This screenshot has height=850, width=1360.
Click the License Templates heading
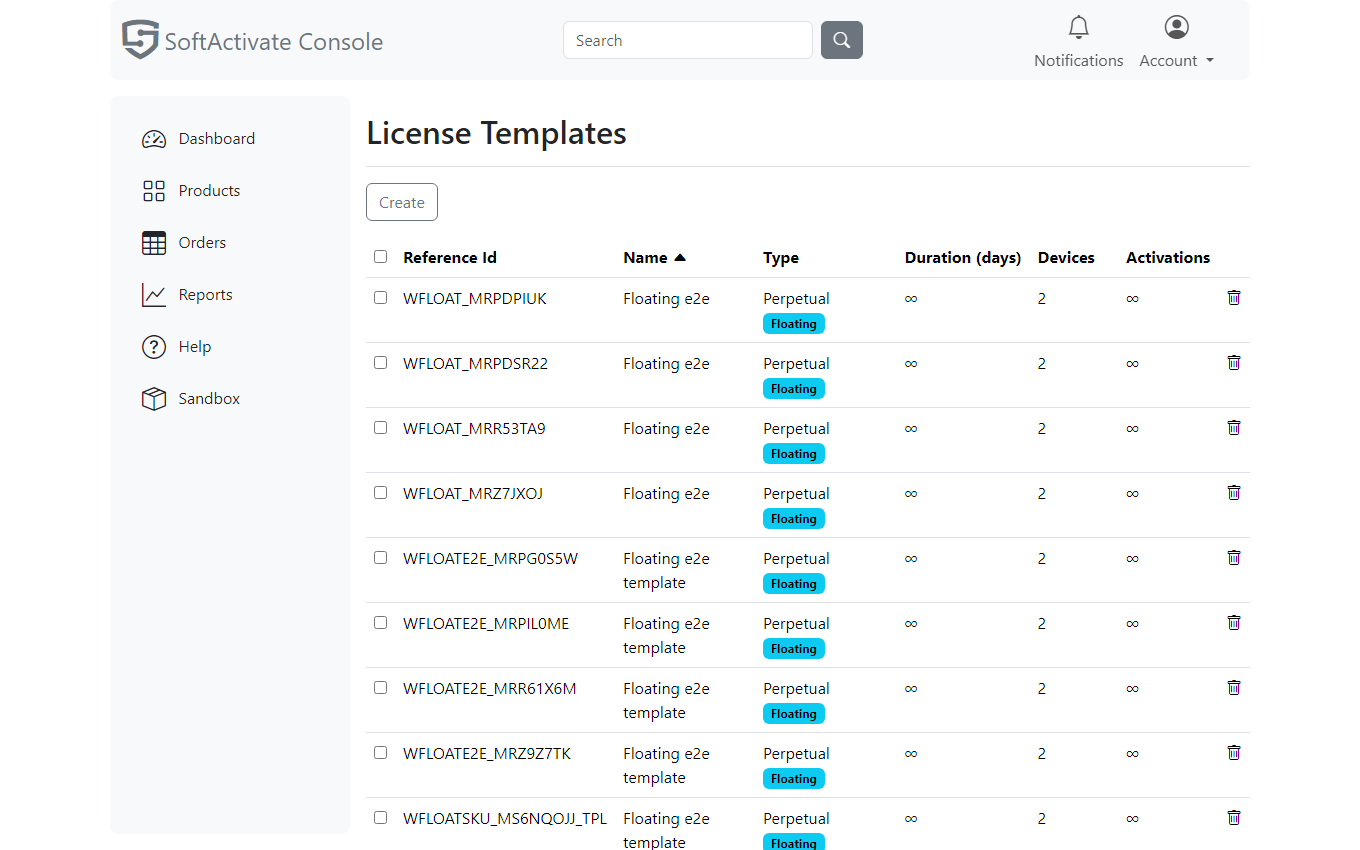coord(497,133)
